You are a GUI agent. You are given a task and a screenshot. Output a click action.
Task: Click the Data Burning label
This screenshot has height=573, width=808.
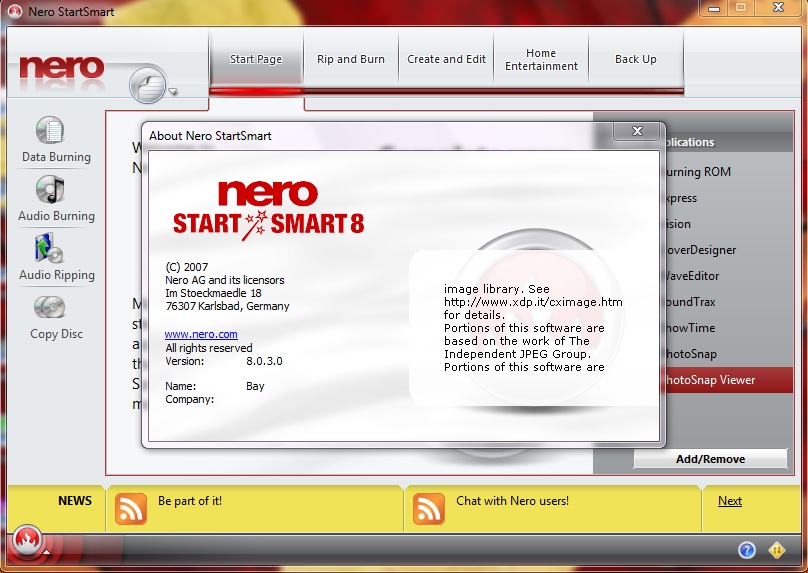(56, 157)
